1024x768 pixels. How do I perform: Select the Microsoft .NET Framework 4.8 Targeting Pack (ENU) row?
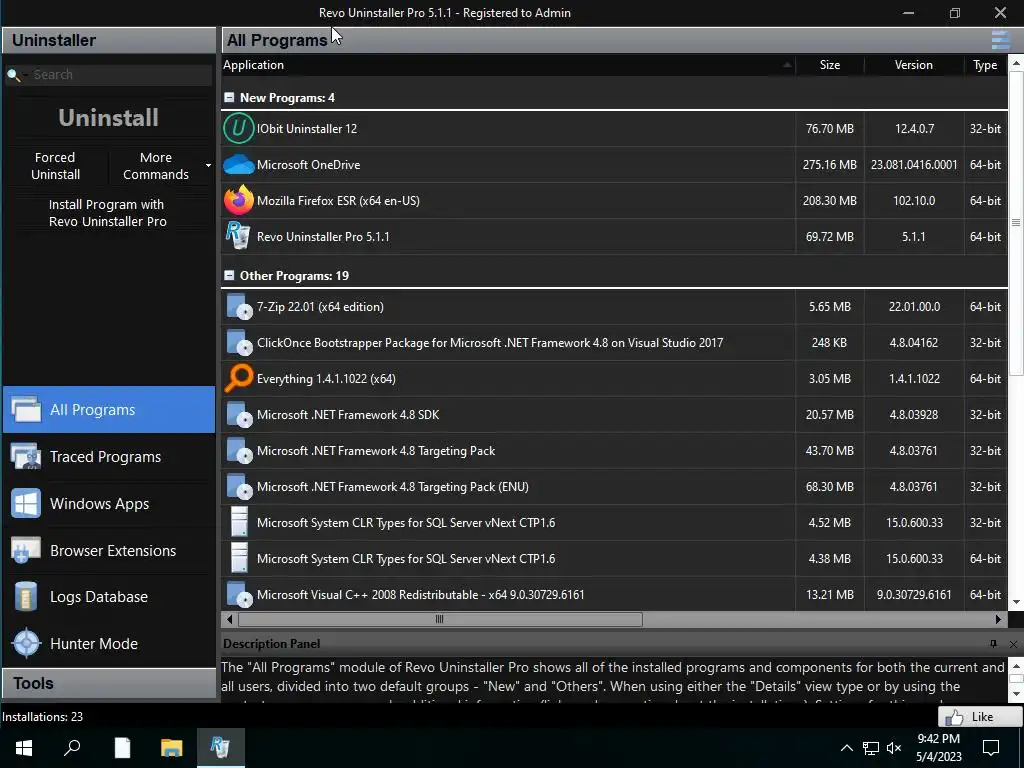pyautogui.click(x=614, y=487)
